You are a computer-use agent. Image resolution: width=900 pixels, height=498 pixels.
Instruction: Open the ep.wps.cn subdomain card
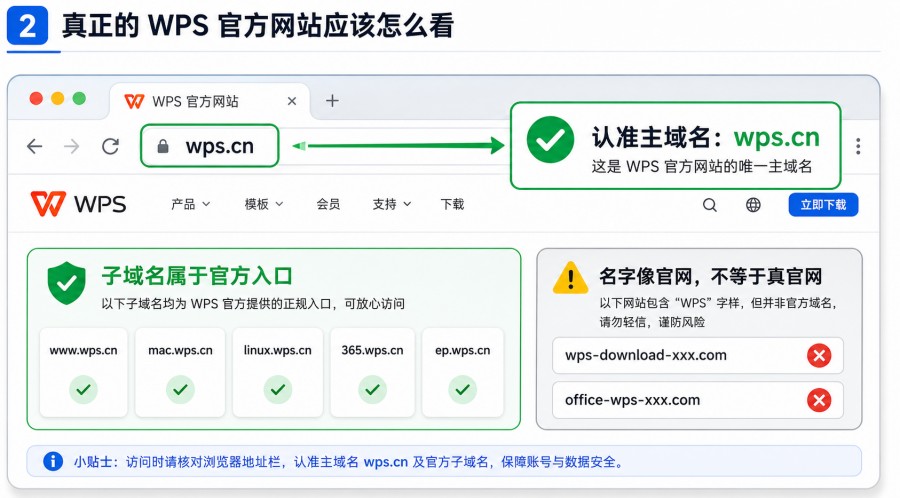point(463,372)
